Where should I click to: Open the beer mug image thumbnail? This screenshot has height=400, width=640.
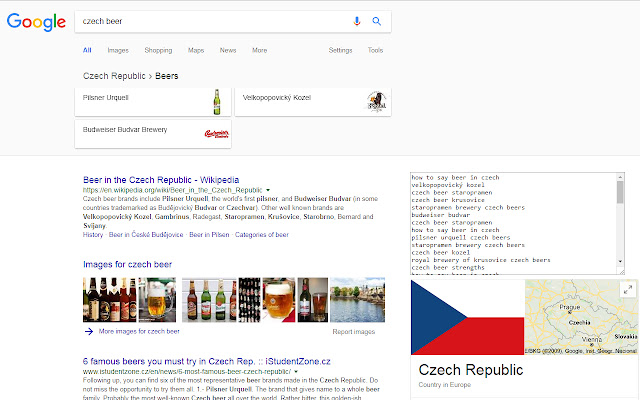[157, 300]
